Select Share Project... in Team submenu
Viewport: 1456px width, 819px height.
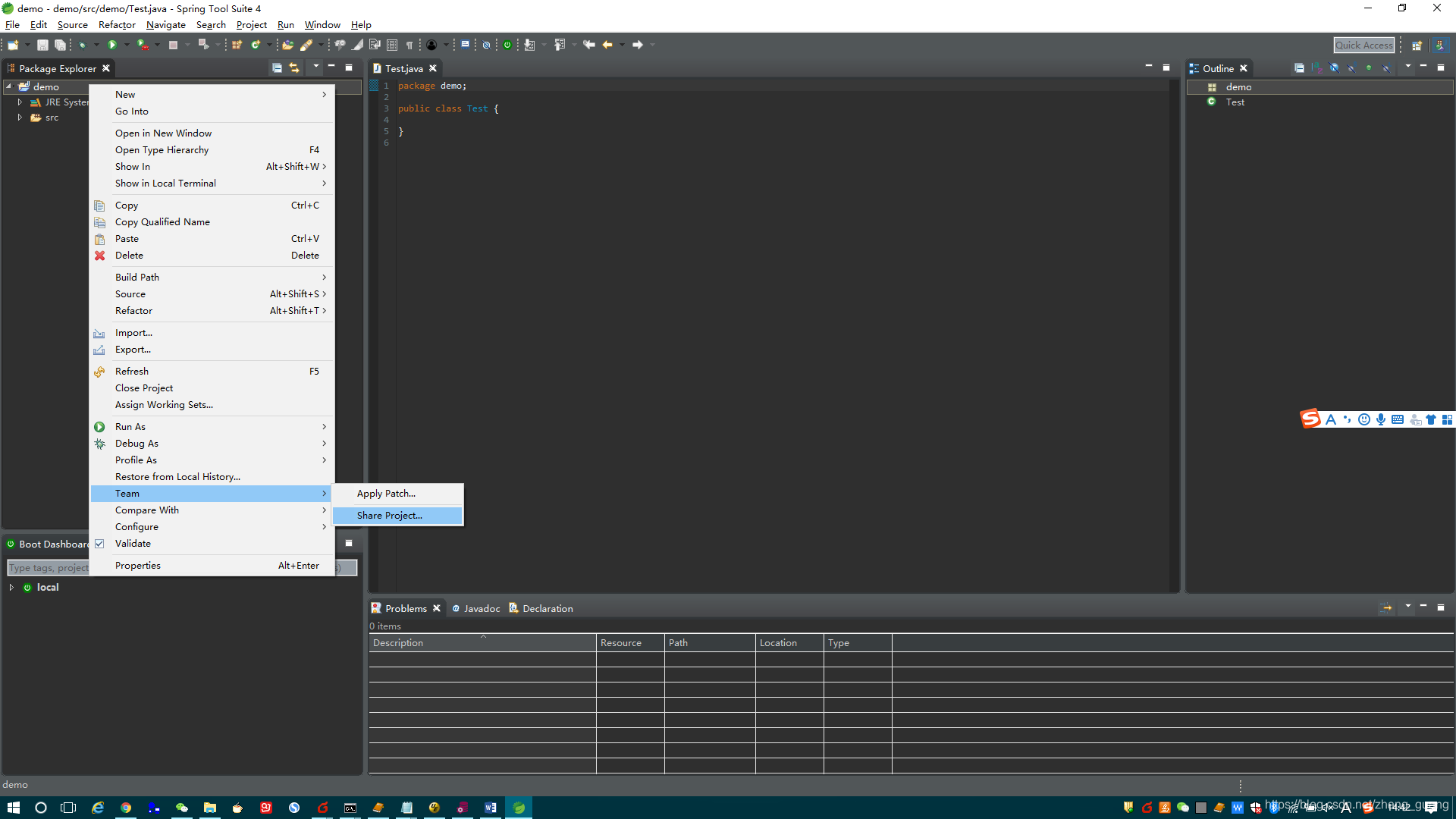(390, 516)
